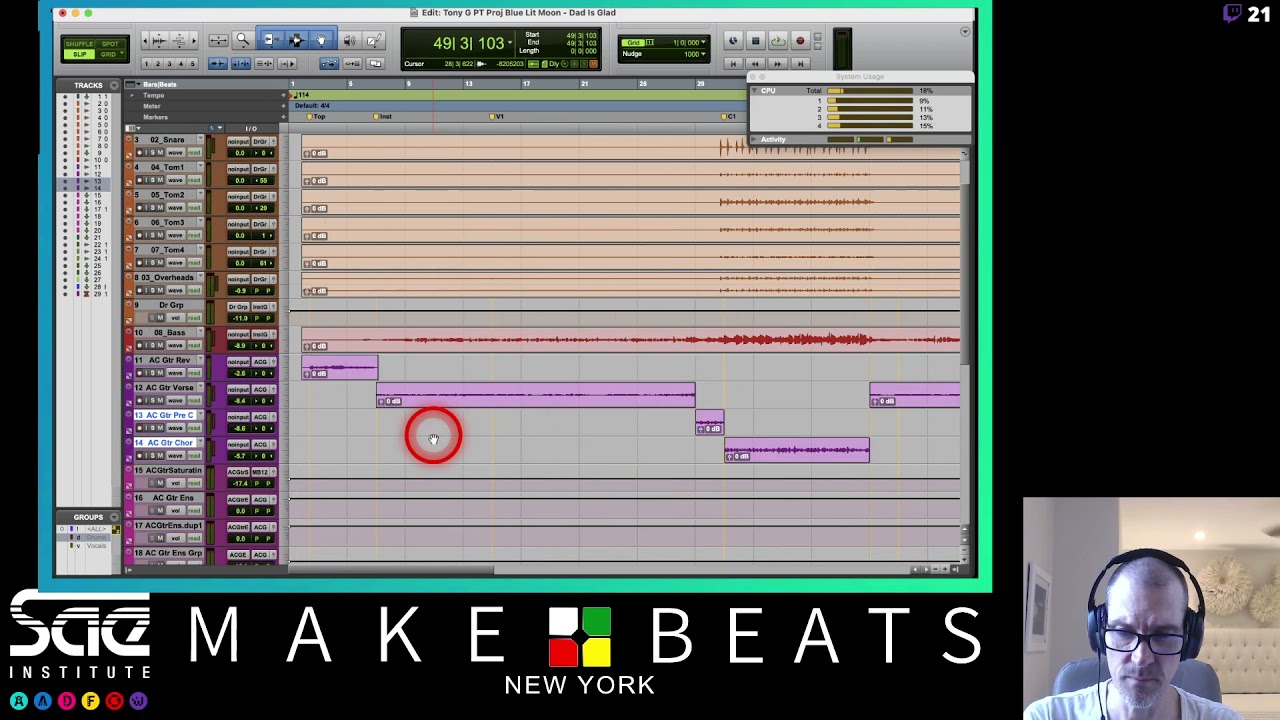Click horizontal zoom in arrow
Screen dimensions: 1280x720
pyautogui.click(x=194, y=40)
